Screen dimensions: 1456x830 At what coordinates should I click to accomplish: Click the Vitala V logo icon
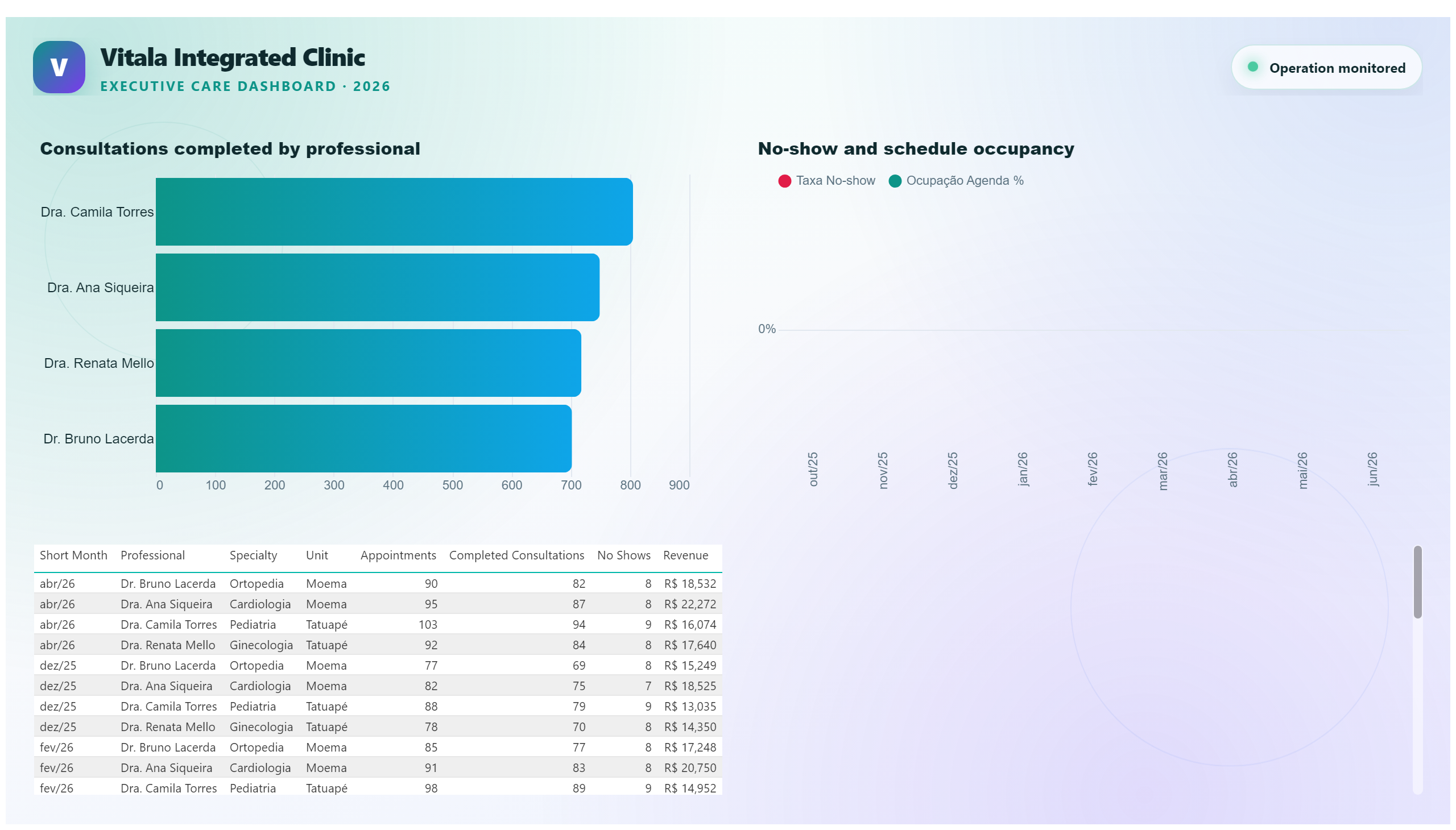59,67
